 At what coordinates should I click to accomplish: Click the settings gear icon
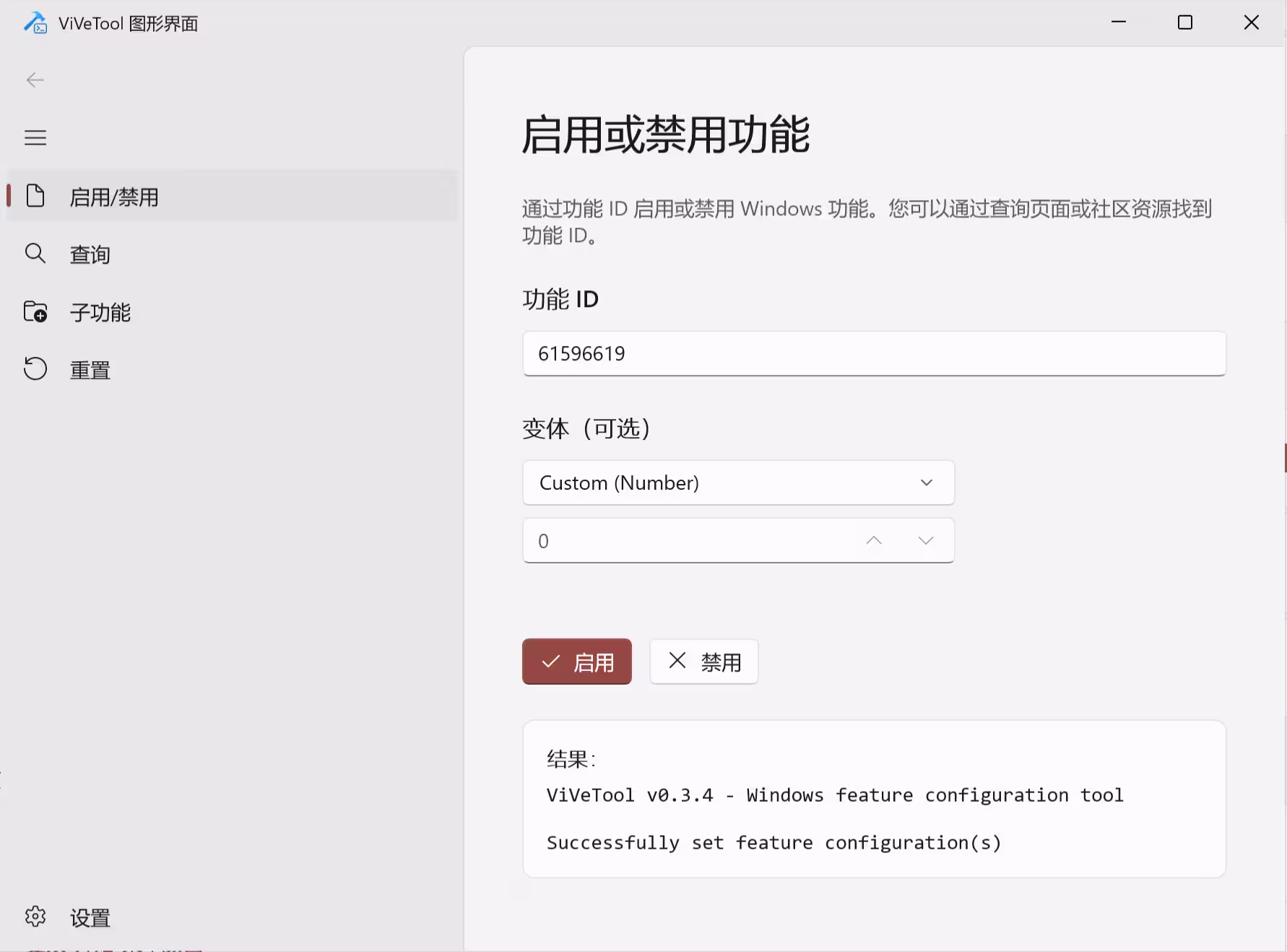35,917
